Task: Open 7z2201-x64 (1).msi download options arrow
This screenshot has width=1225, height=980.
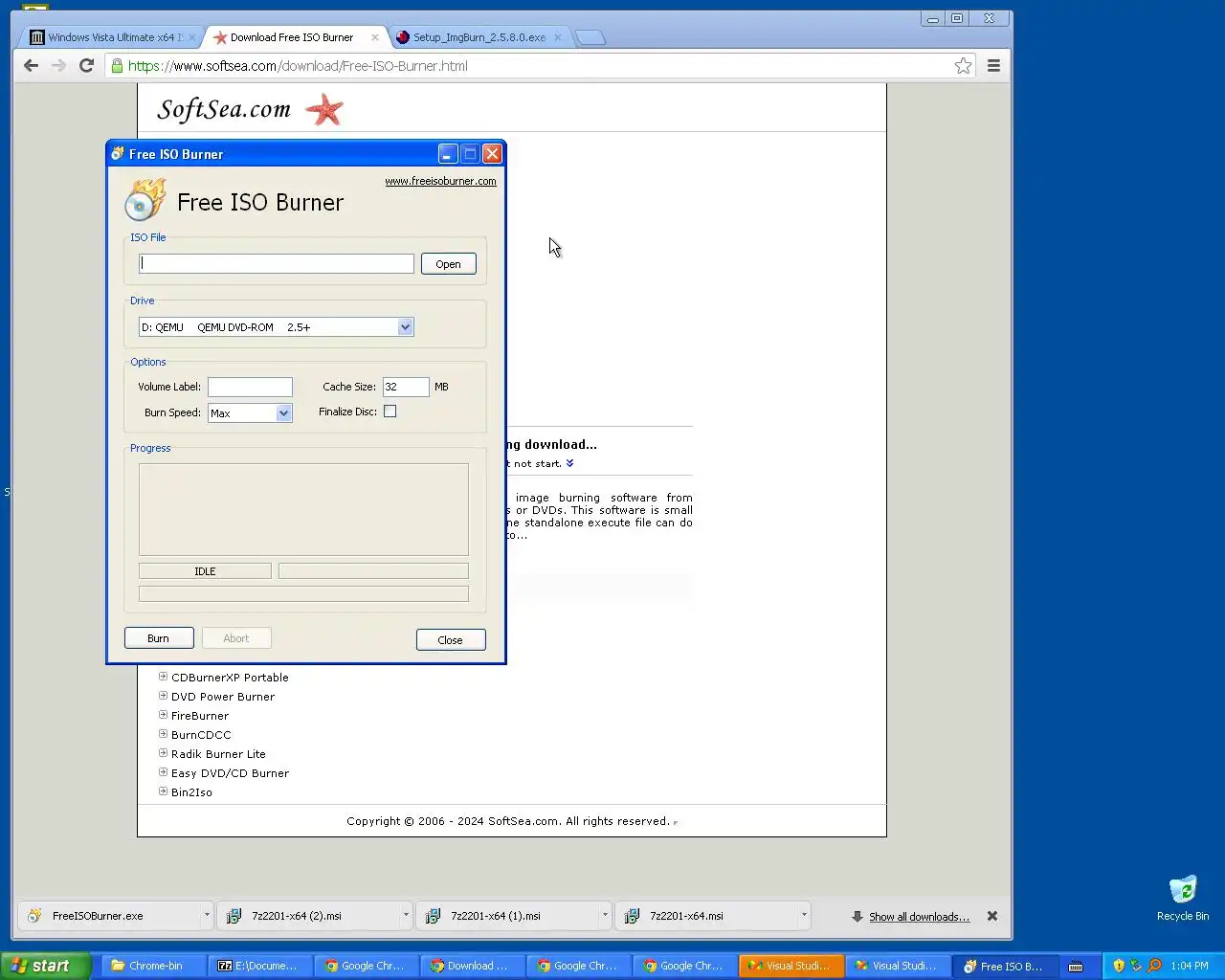Action: click(x=605, y=915)
